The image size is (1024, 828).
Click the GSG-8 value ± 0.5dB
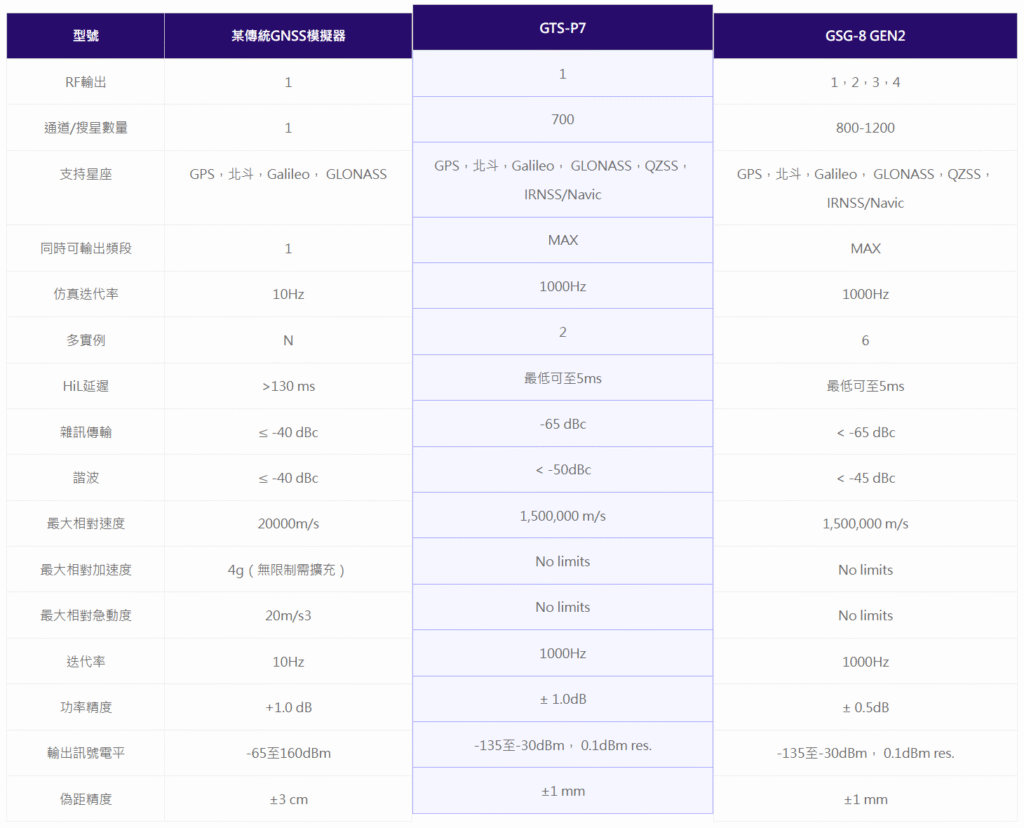coord(865,707)
